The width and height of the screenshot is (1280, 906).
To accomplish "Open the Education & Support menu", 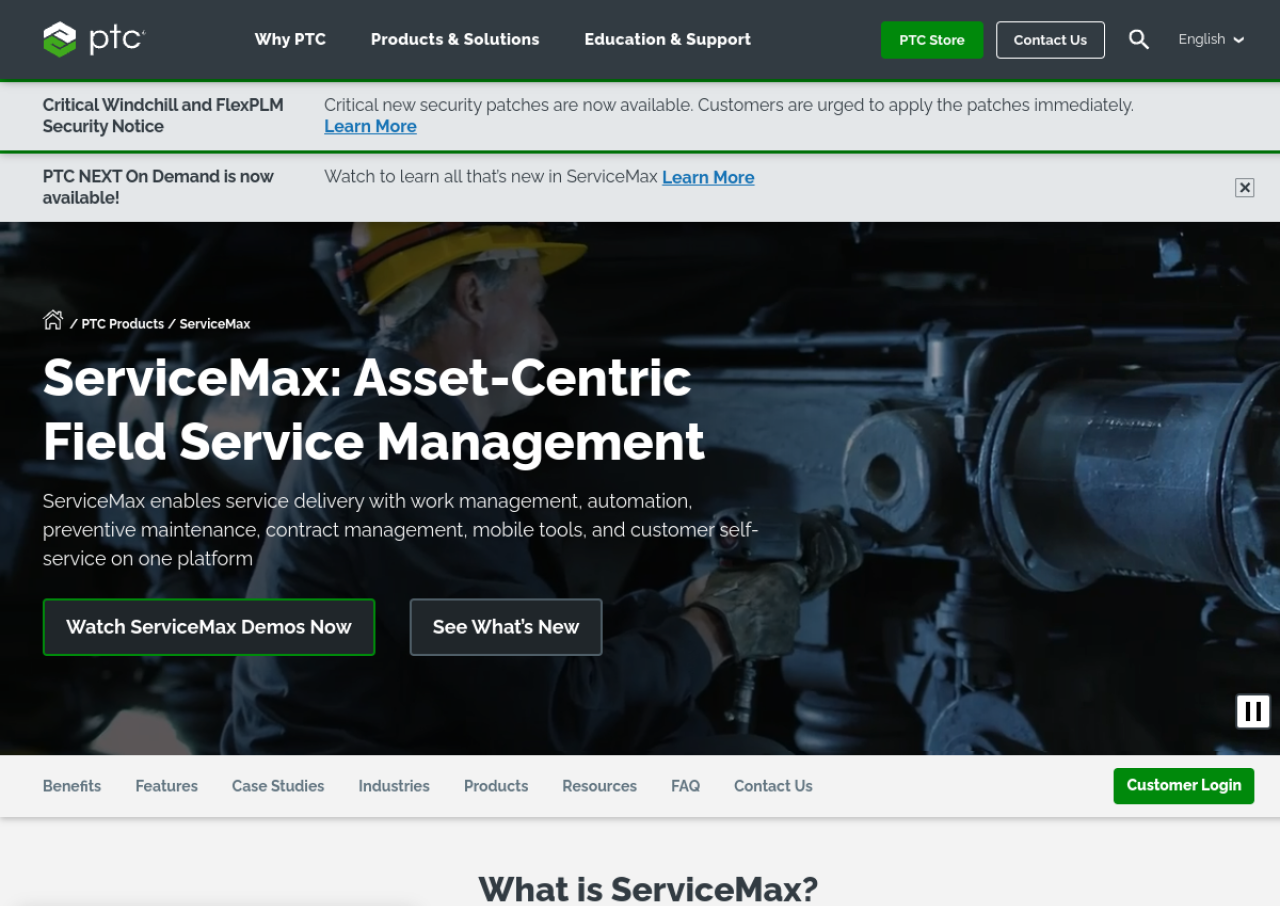I will click(668, 39).
